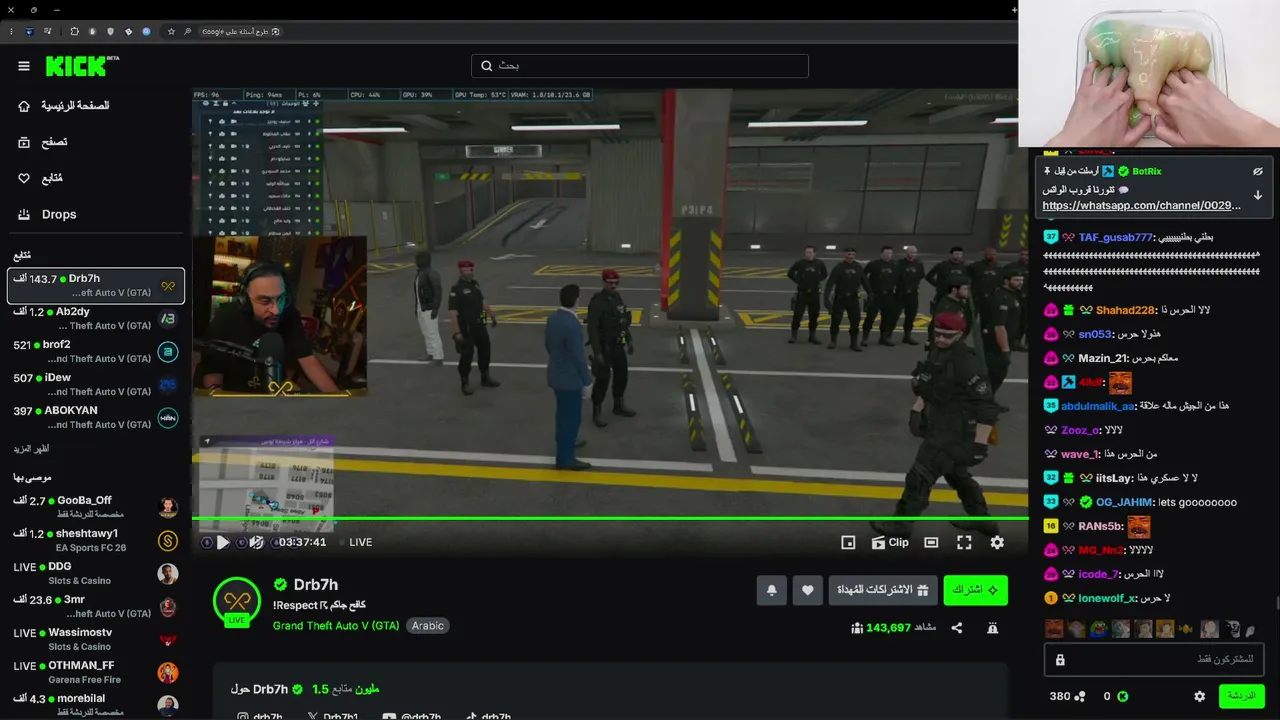
Task: Click the Arabic language tag
Action: tap(428, 626)
